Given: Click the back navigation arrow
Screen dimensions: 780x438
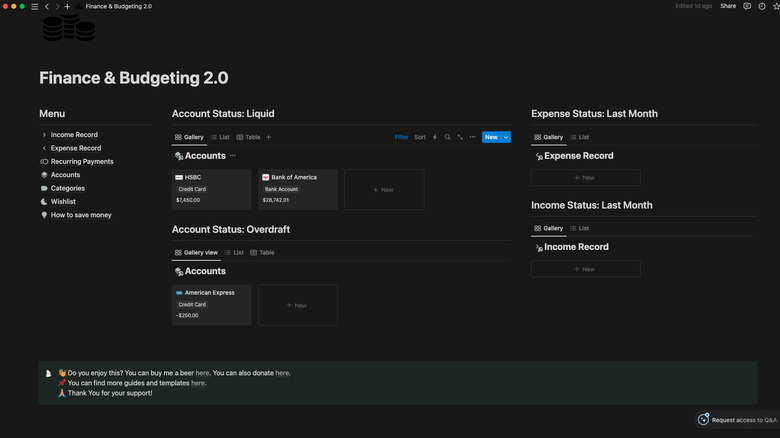Looking at the screenshot, I should click(x=46, y=6).
